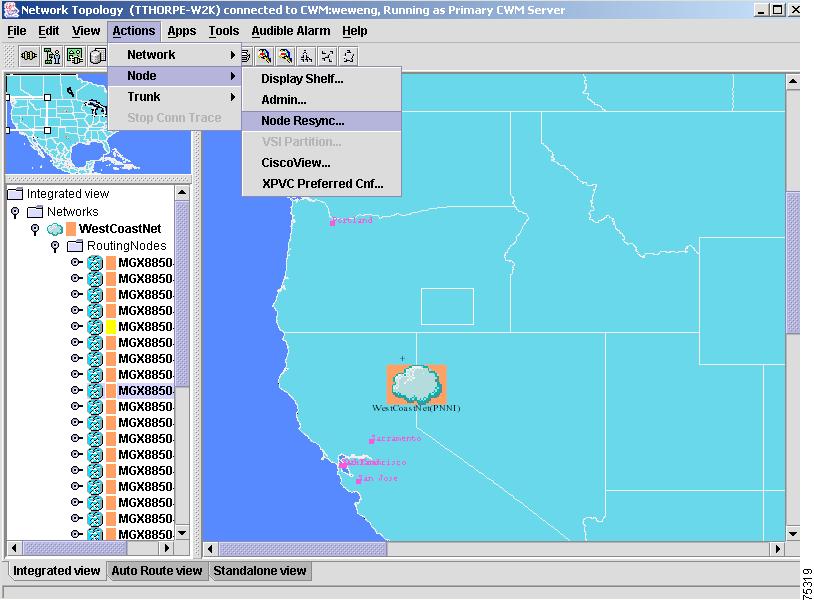Viewport: 814px width, 600px height.
Task: Click the tree-with-person toolbar icon
Action: tap(52, 56)
